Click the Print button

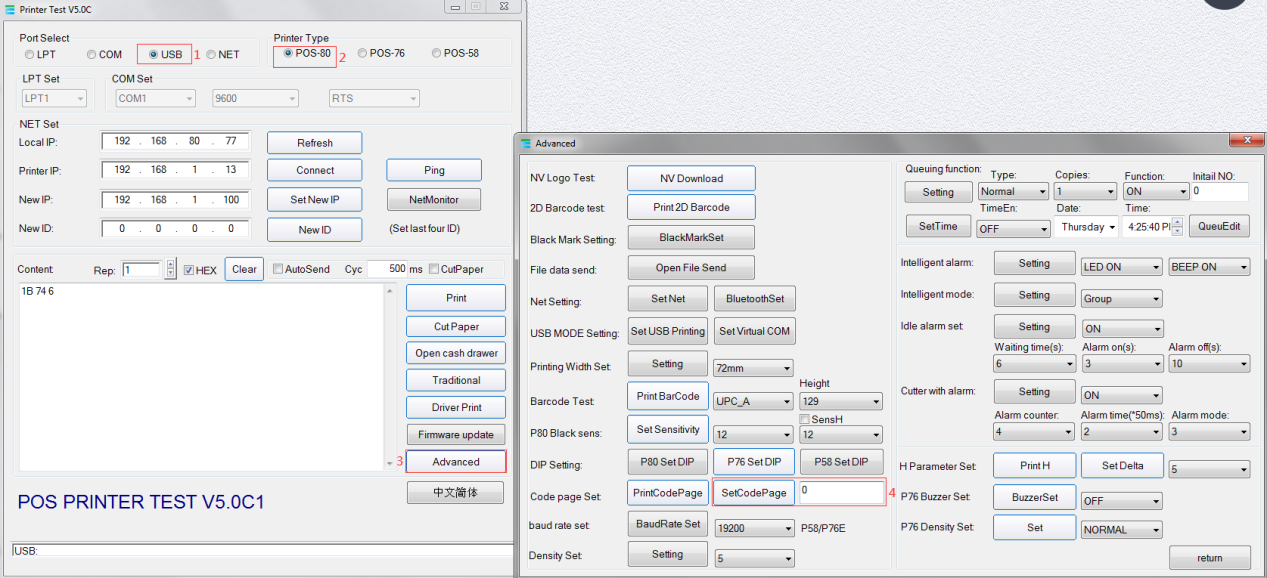455,297
